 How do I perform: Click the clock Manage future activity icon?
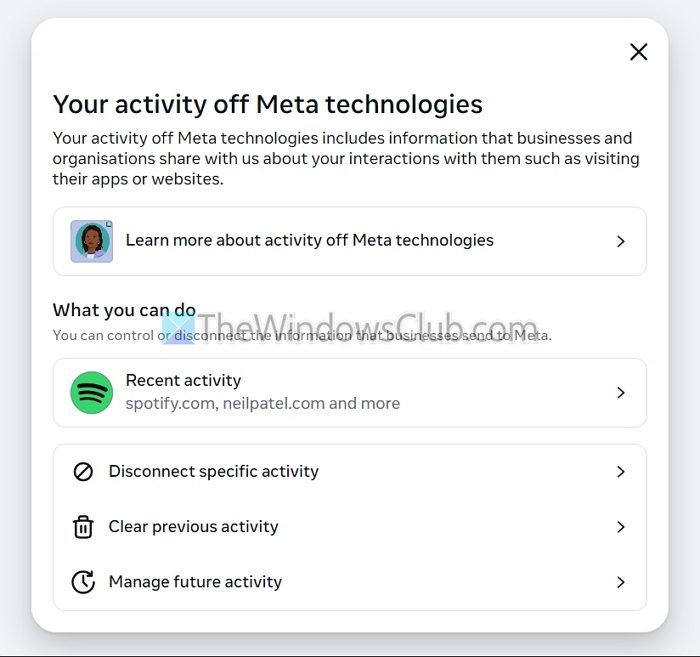(x=83, y=582)
